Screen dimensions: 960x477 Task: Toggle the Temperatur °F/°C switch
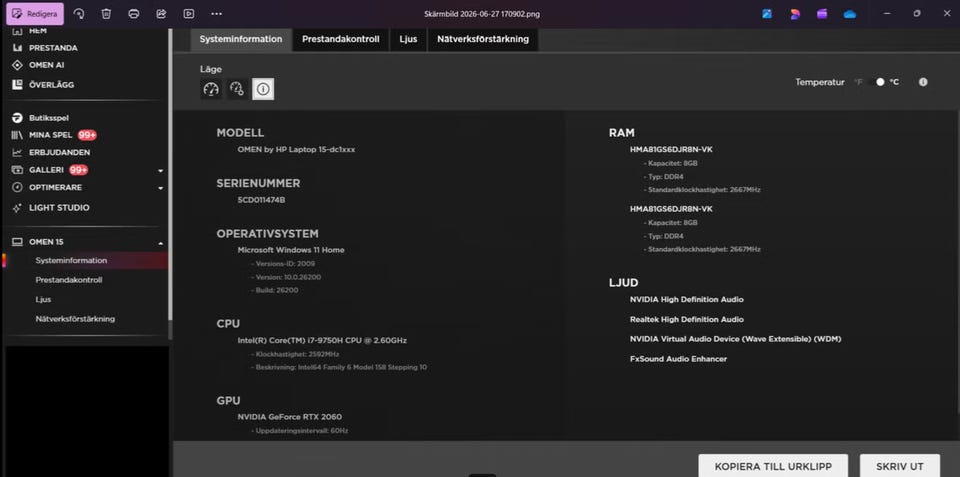click(x=877, y=82)
